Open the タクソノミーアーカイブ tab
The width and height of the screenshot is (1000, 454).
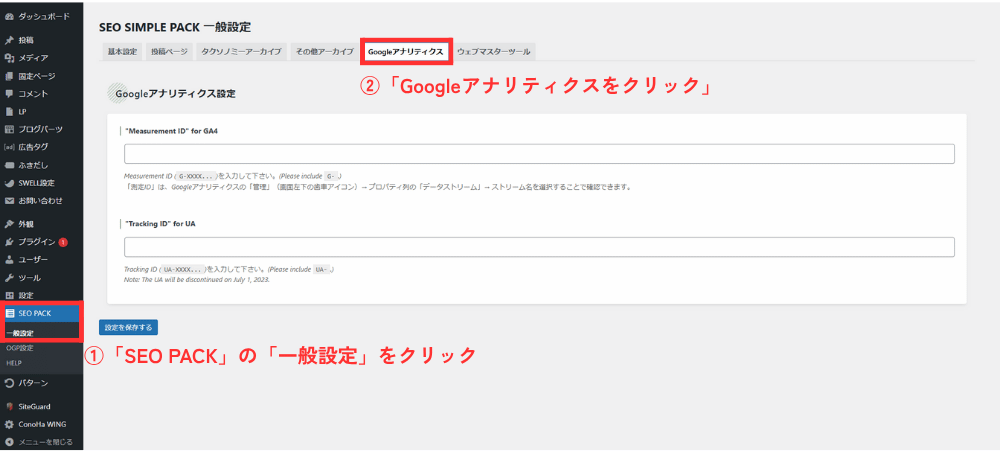coord(241,52)
